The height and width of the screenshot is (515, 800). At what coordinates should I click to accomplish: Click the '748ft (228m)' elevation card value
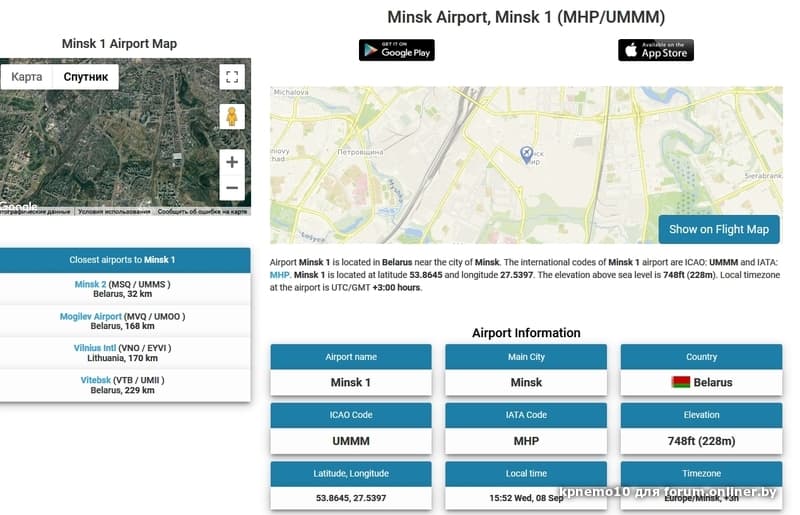[x=702, y=441]
